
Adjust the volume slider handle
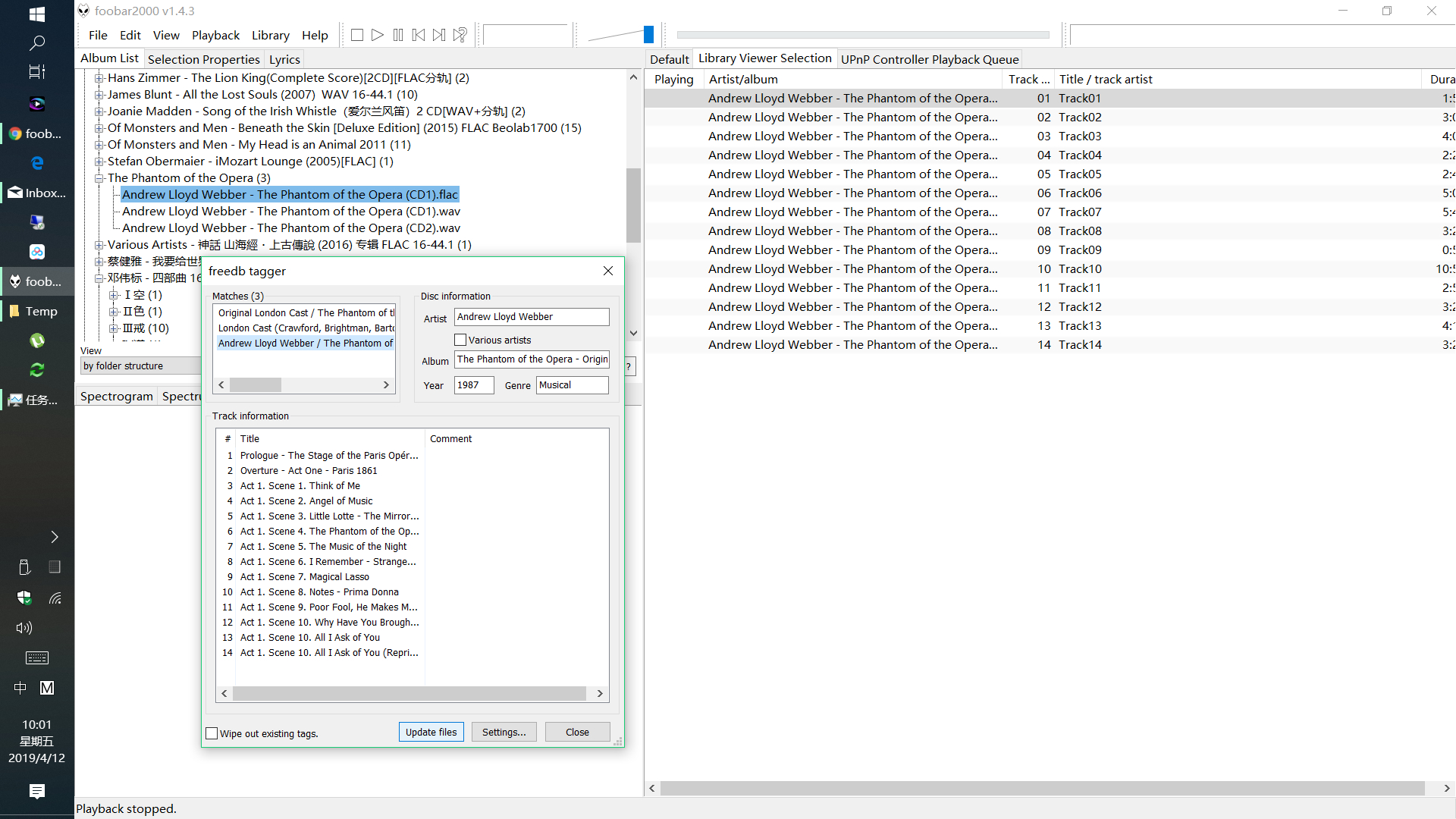pos(648,34)
